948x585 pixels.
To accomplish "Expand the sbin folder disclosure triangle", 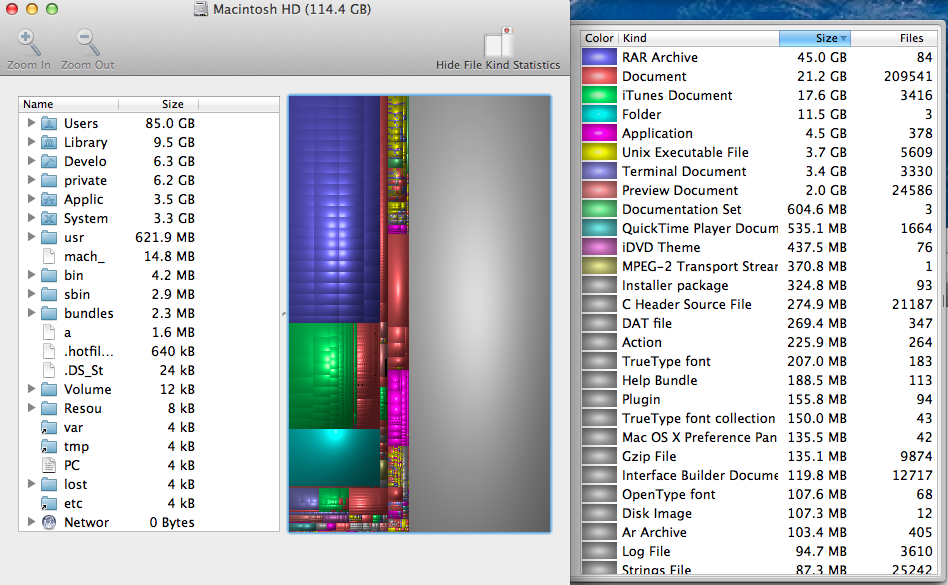I will pos(31,294).
